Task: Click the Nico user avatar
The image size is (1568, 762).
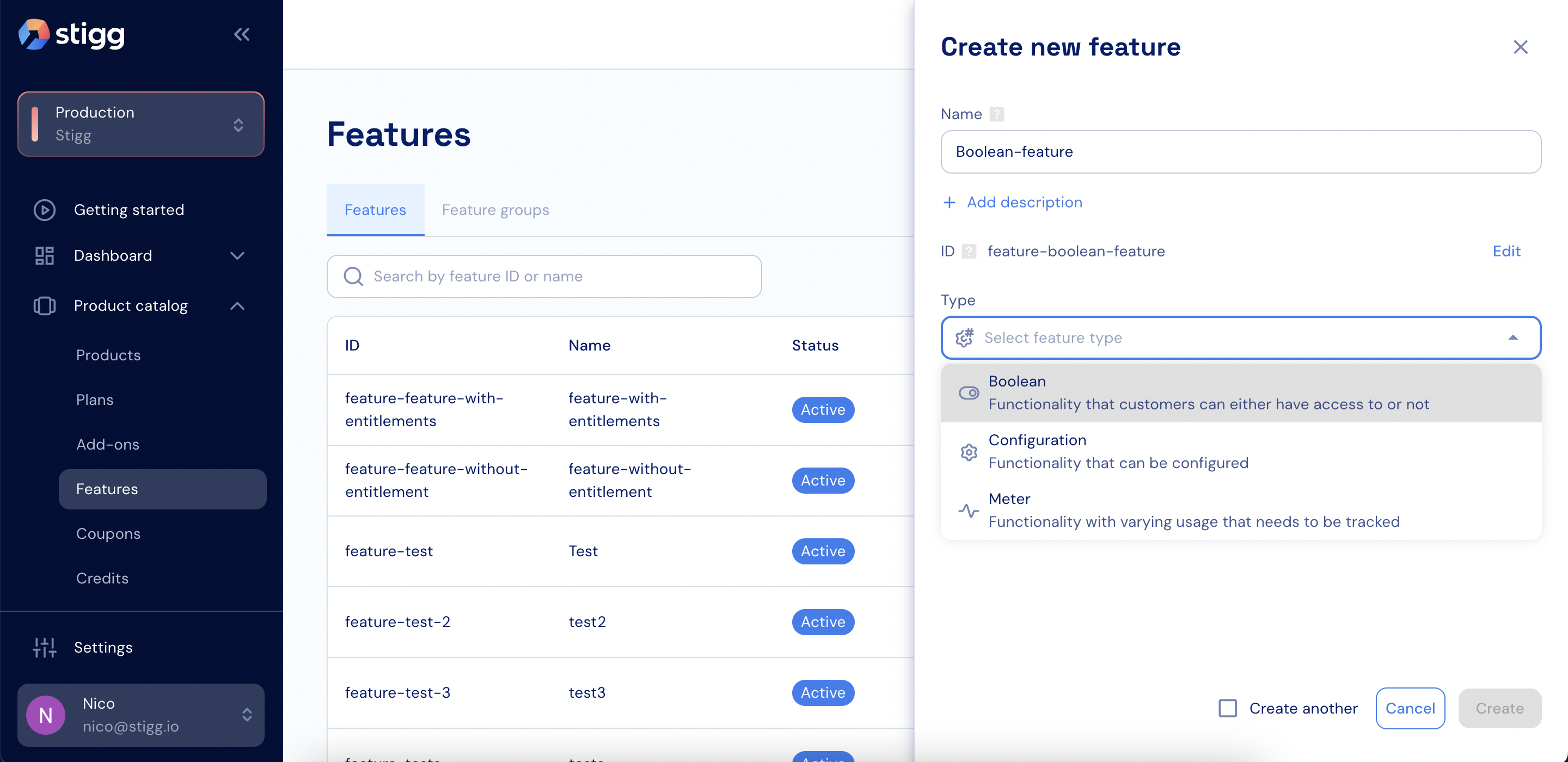Action: 46,715
